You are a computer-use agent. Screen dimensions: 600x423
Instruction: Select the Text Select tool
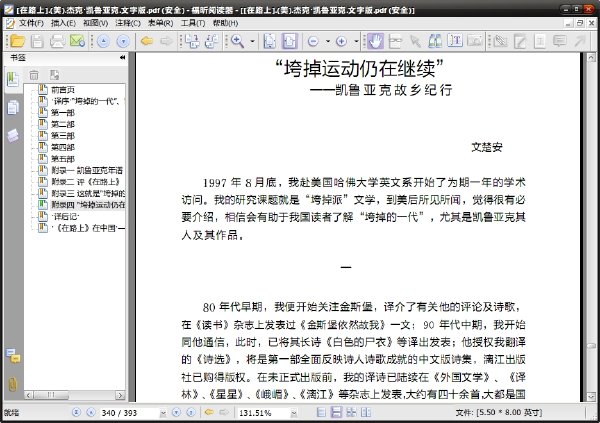point(455,41)
